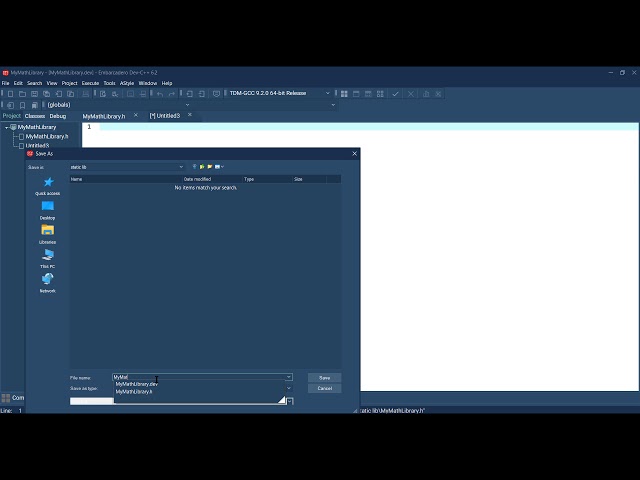The height and width of the screenshot is (480, 640).
Task: Go to Network in Save As sidebar
Action: (47, 283)
